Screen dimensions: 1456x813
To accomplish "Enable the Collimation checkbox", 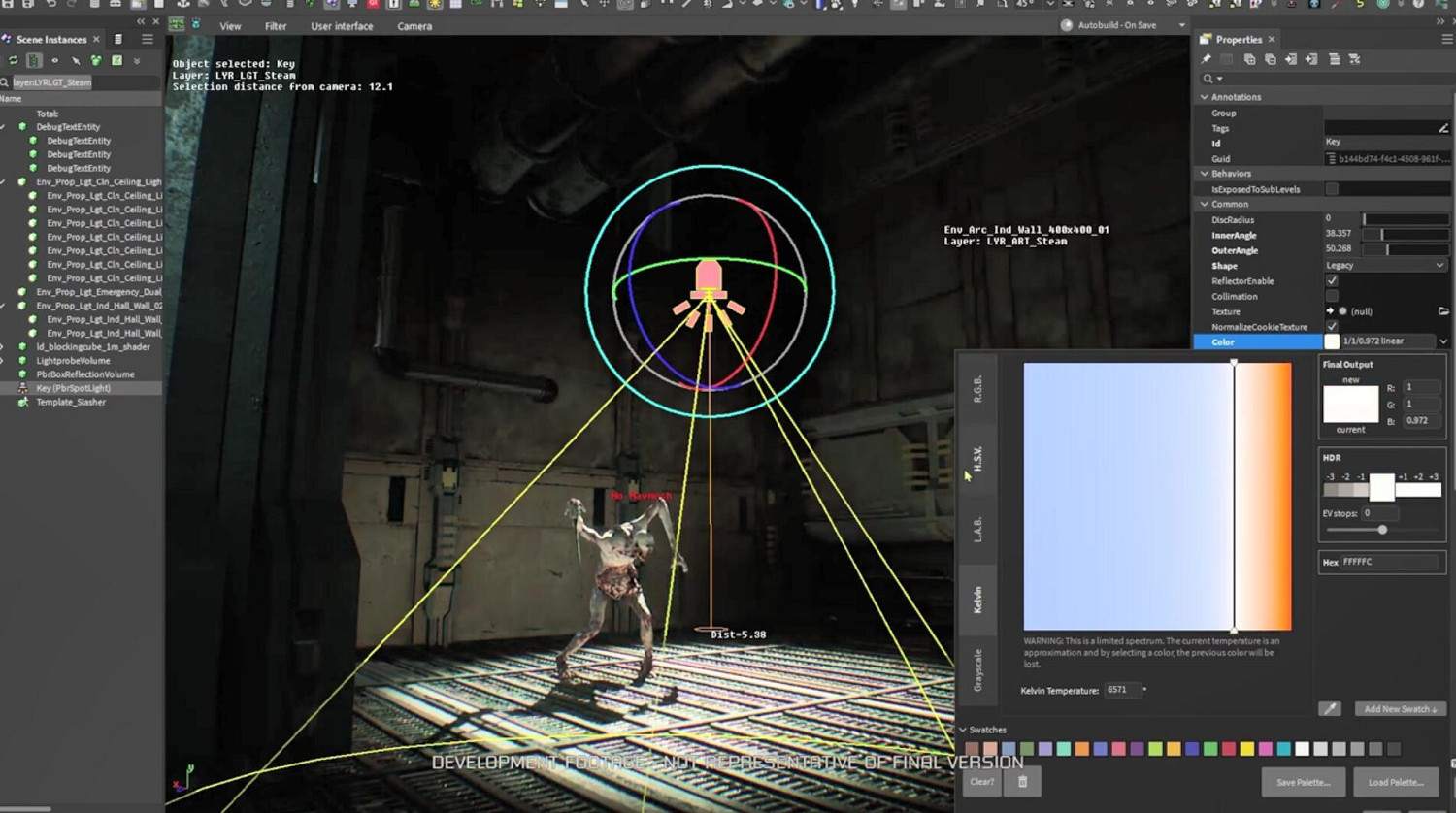I will [x=1332, y=296].
